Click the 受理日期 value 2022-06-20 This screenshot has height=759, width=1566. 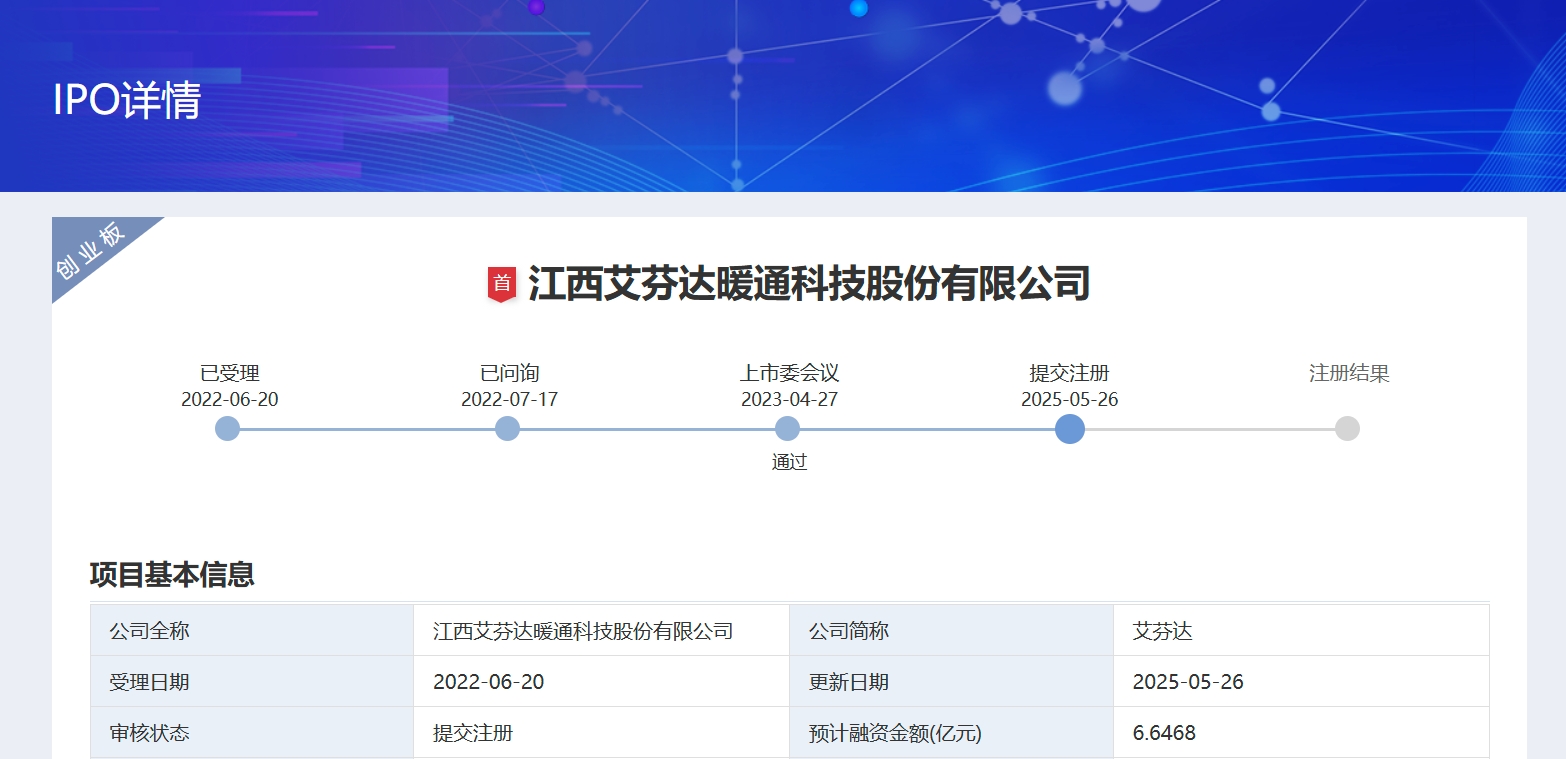601,682
